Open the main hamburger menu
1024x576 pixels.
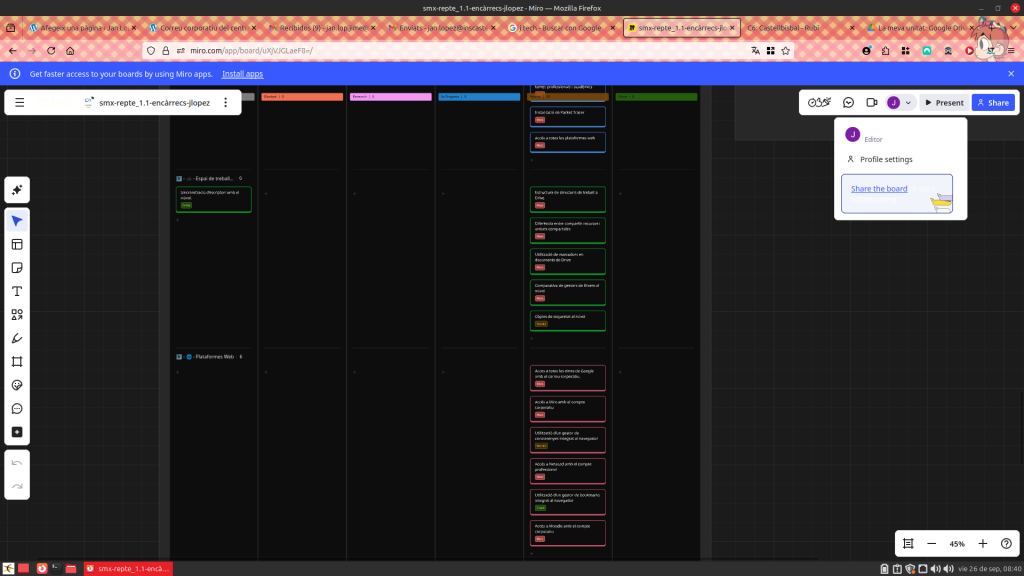click(x=19, y=102)
